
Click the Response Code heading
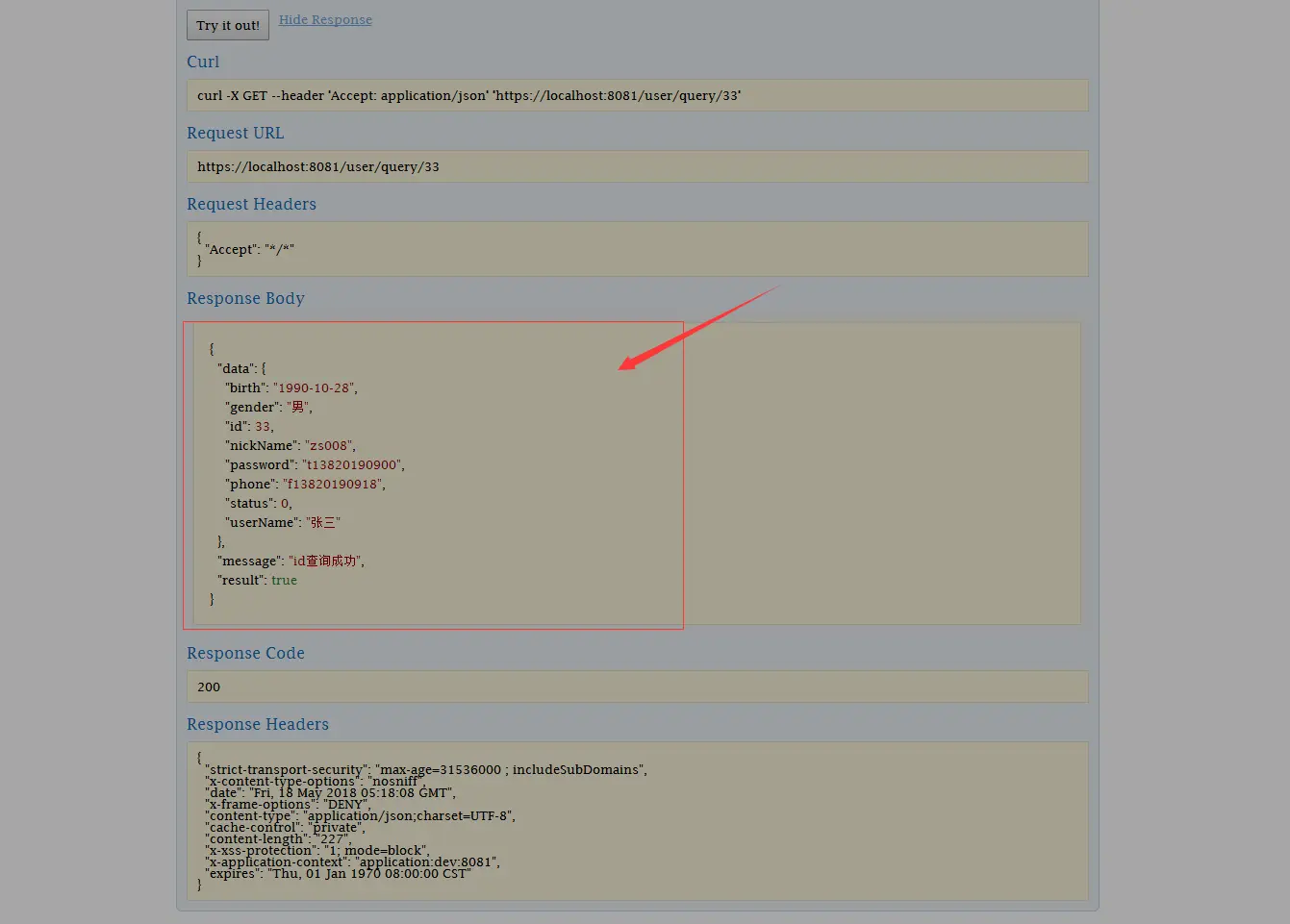(245, 653)
